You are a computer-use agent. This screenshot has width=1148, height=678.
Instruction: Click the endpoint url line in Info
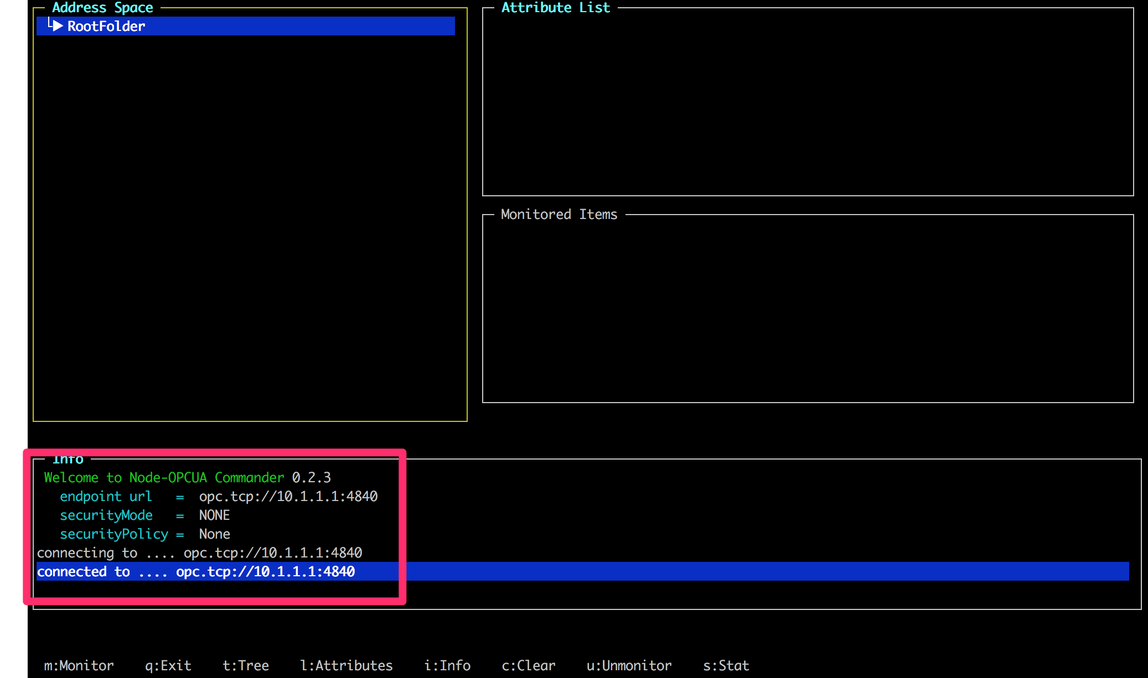(218, 496)
